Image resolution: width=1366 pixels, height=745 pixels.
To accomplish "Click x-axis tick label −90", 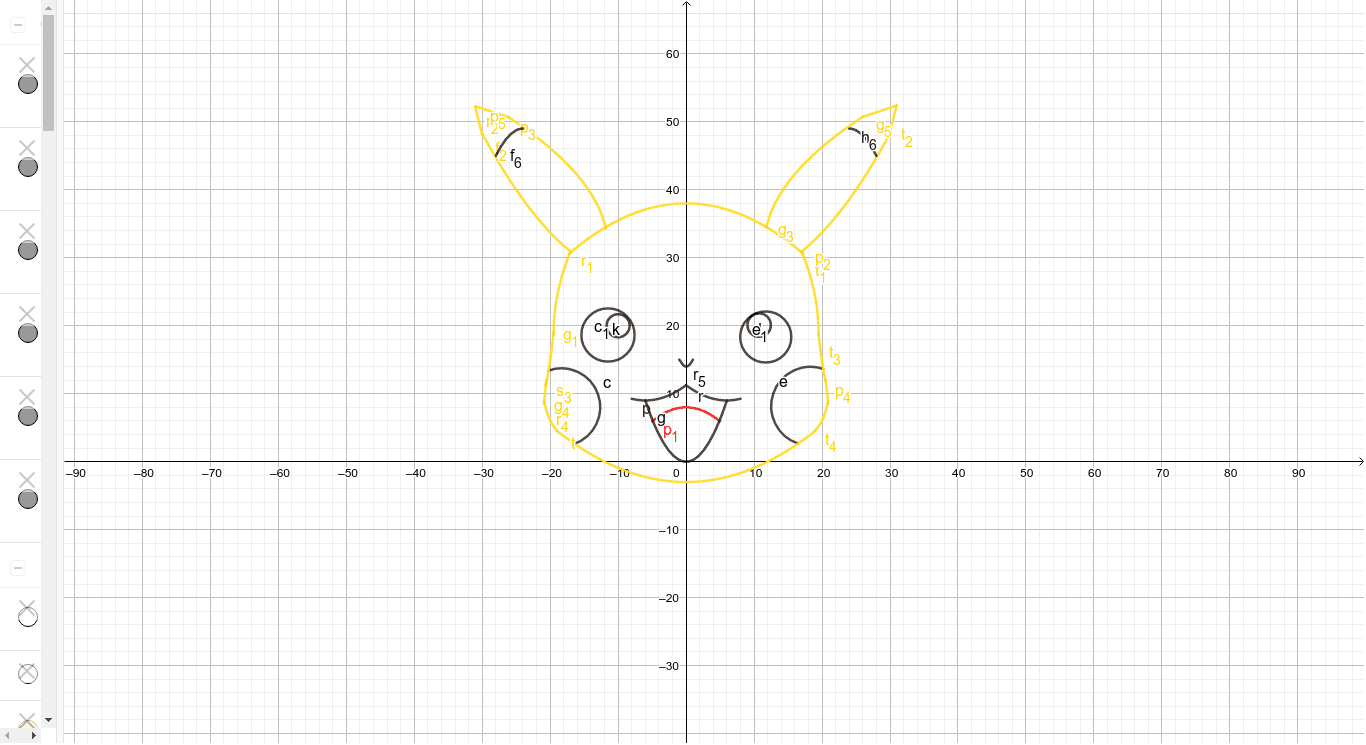I will pos(74,473).
